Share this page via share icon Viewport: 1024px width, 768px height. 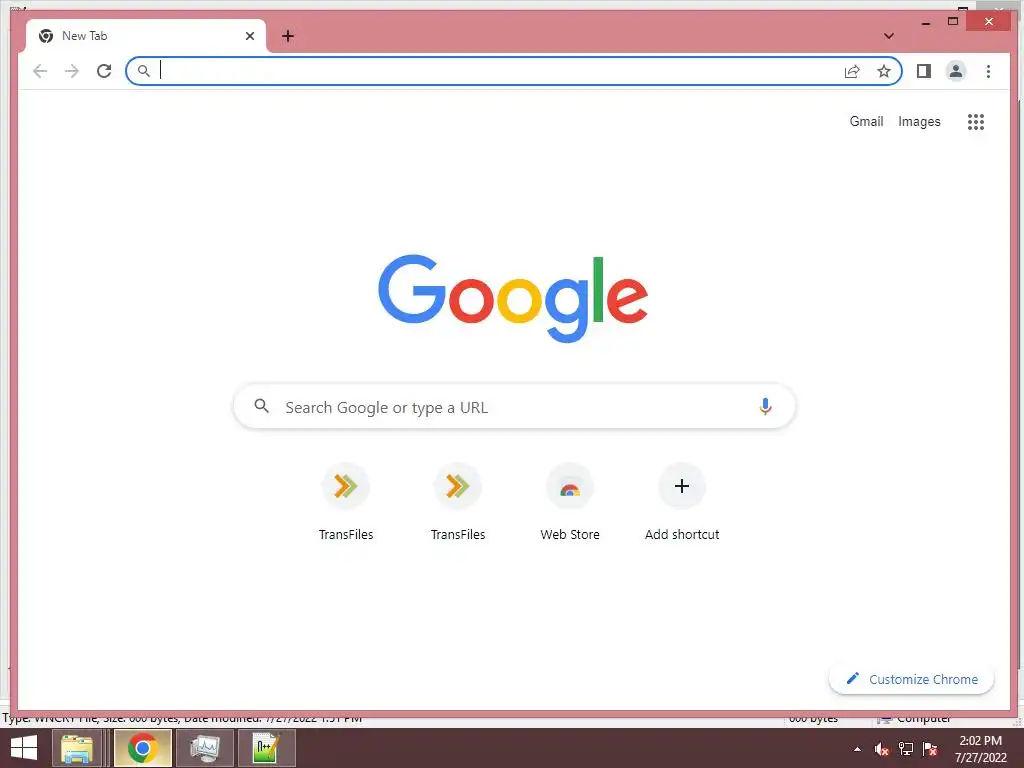[852, 71]
